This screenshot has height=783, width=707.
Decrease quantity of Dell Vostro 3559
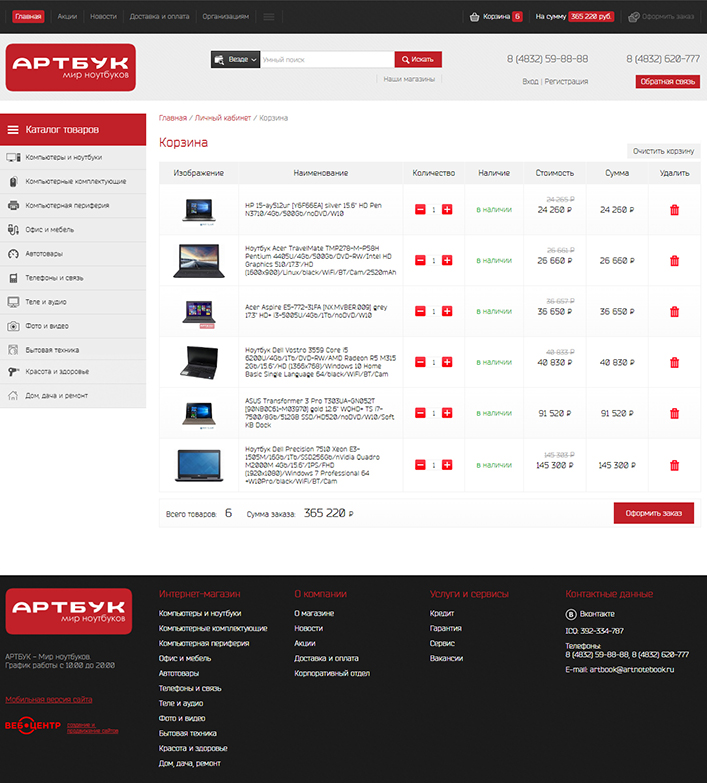point(420,363)
